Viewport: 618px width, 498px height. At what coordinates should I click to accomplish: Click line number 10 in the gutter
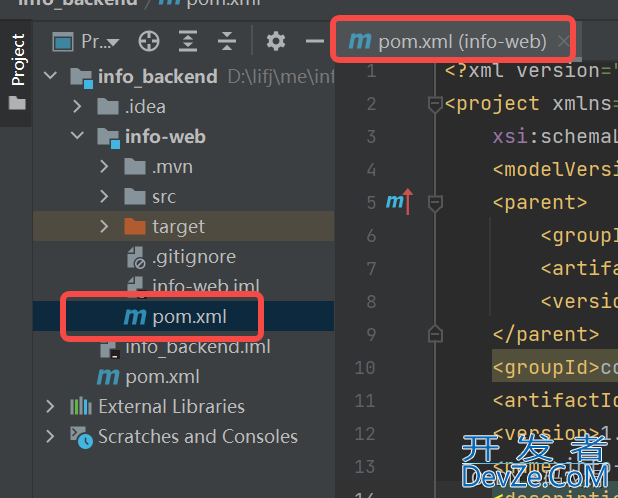pos(365,368)
